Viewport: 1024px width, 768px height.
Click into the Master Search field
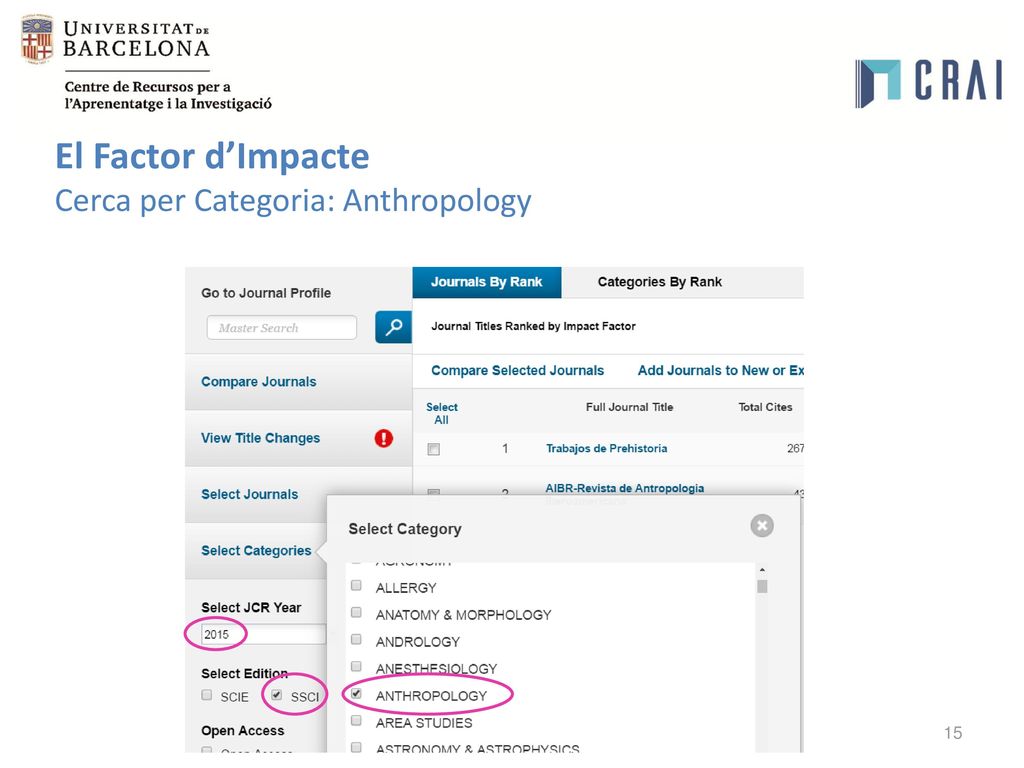(x=281, y=328)
